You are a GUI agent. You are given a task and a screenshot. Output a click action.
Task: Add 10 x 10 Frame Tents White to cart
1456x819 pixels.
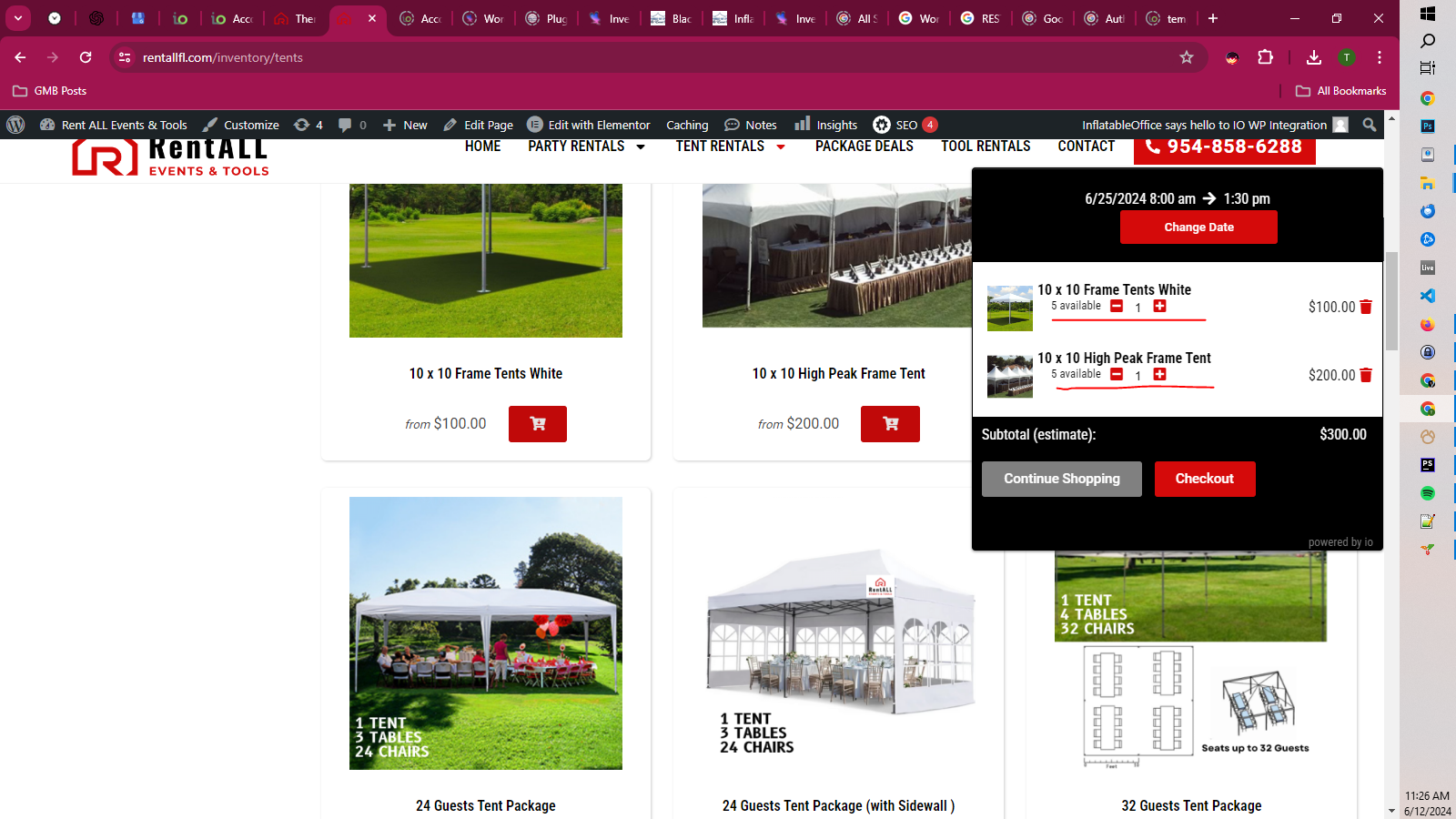(537, 424)
